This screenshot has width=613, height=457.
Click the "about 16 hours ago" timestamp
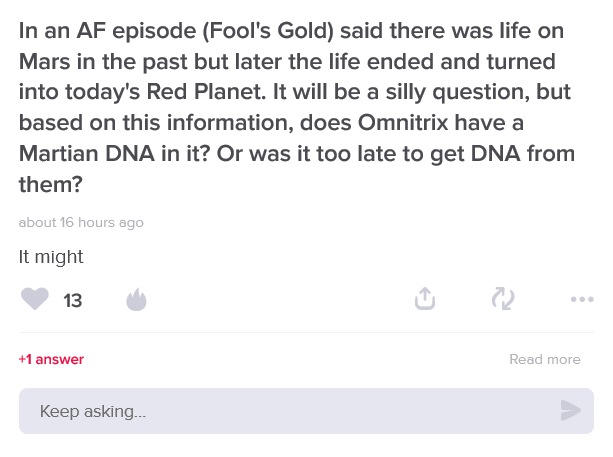click(81, 222)
